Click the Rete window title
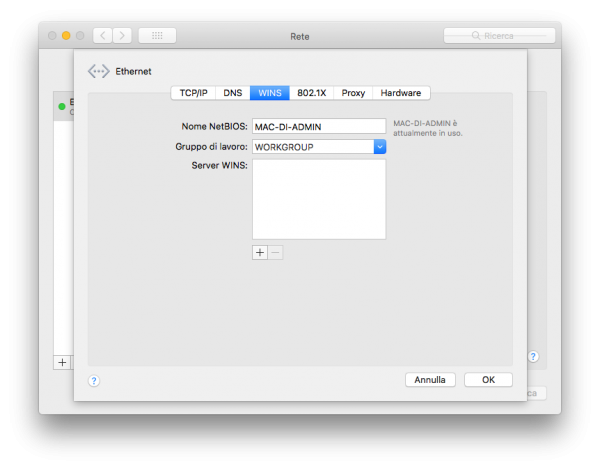This screenshot has height=470, width=600. click(300, 36)
